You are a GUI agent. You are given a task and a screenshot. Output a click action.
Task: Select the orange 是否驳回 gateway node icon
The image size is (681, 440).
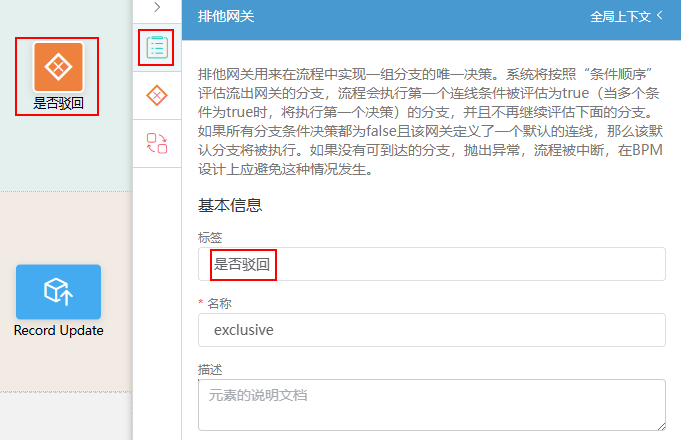pyautogui.click(x=58, y=67)
